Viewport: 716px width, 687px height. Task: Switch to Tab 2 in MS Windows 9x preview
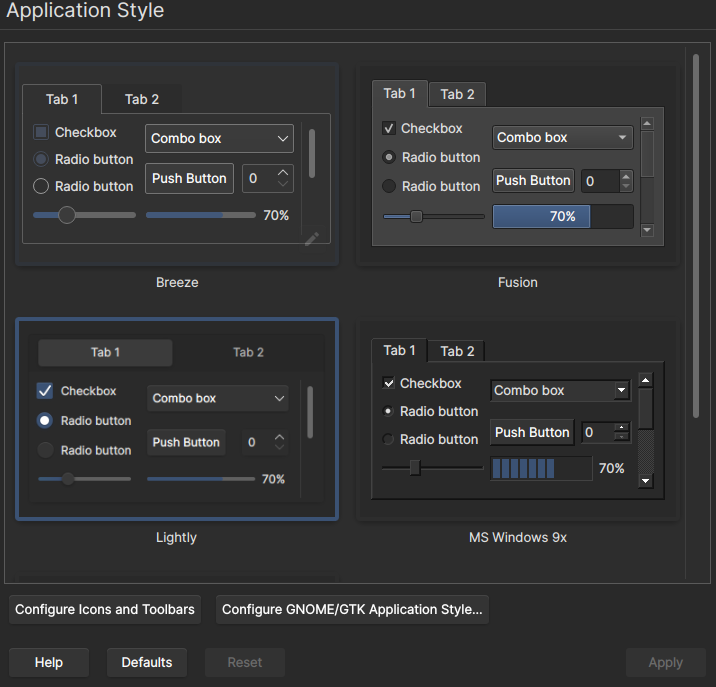click(x=457, y=351)
